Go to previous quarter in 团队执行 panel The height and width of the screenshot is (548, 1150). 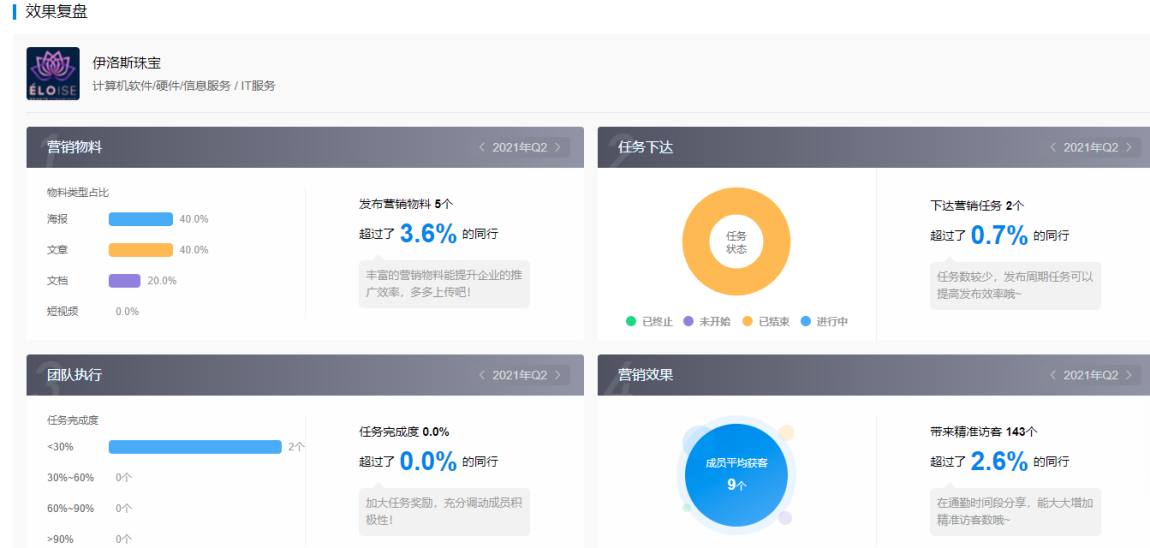pyautogui.click(x=481, y=376)
